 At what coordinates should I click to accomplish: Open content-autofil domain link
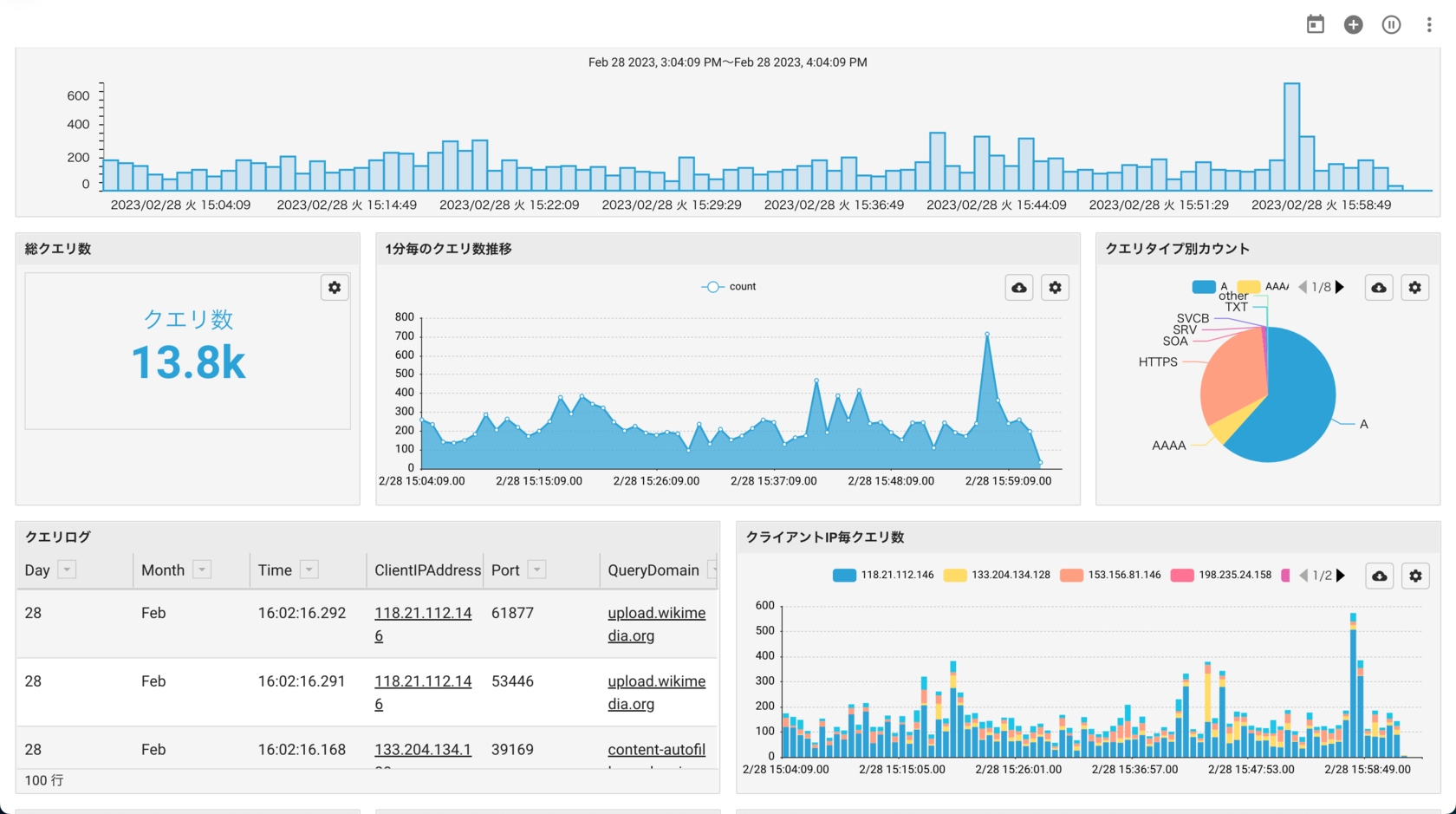click(656, 750)
